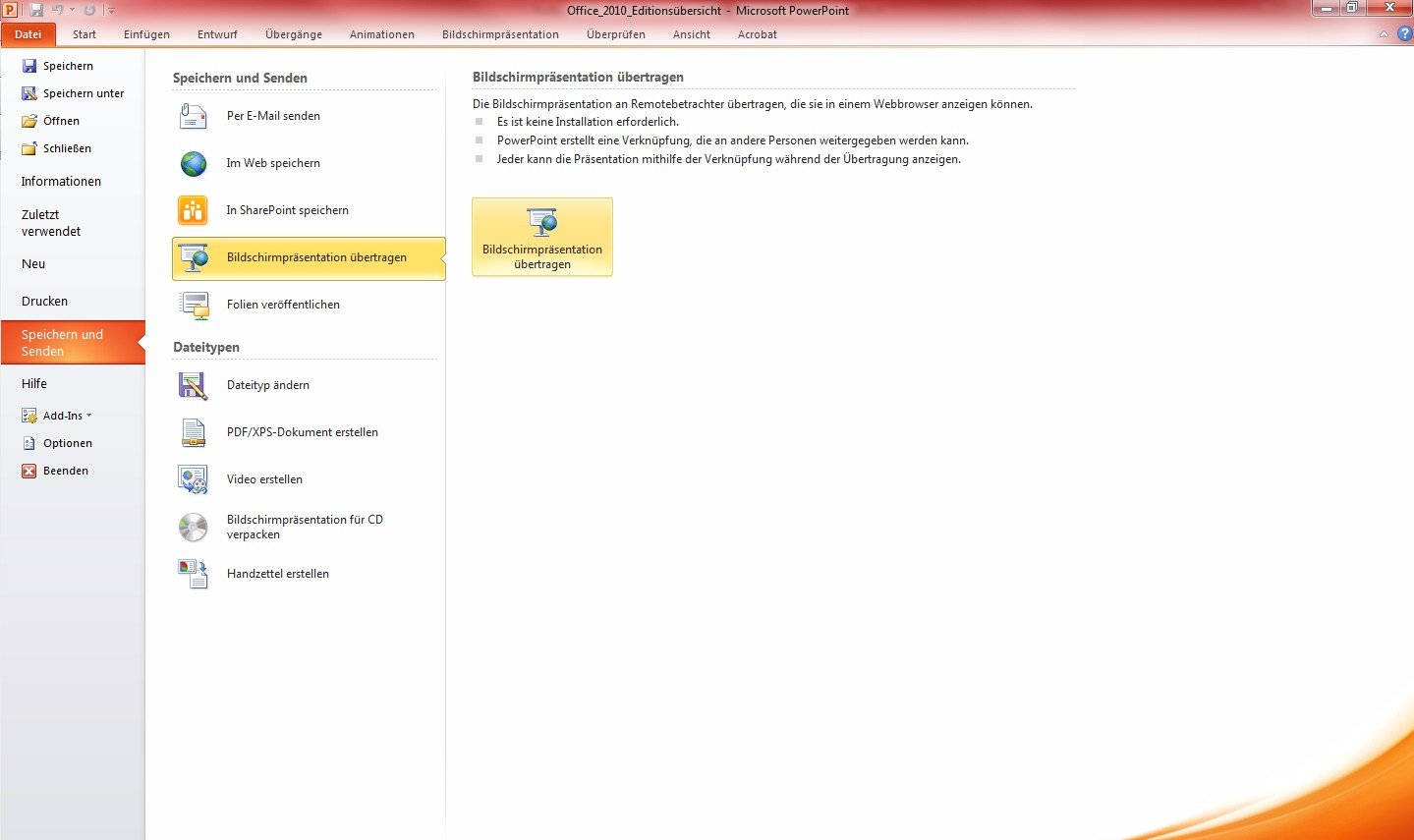Click the Dateityp ändern icon

coord(194,385)
